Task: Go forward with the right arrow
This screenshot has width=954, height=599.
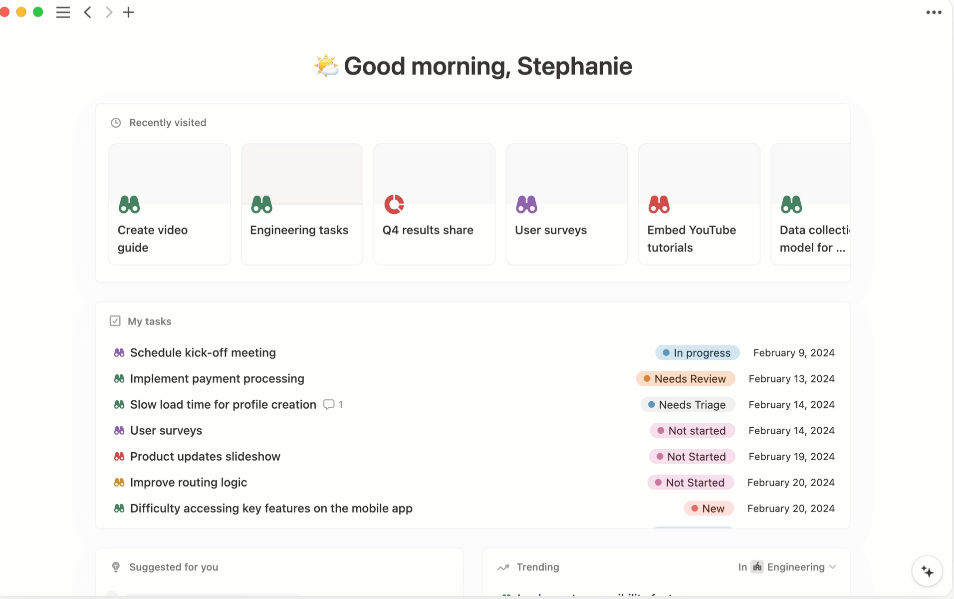Action: click(108, 12)
